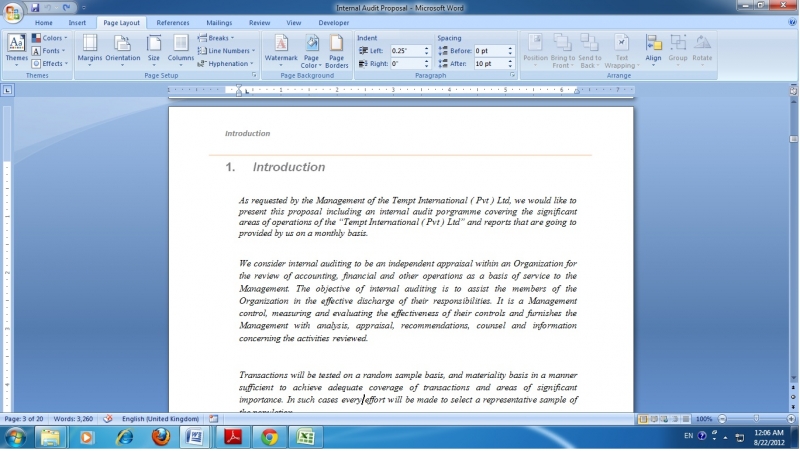800x451 pixels.
Task: Open the Themes gallery
Action: (x=16, y=47)
